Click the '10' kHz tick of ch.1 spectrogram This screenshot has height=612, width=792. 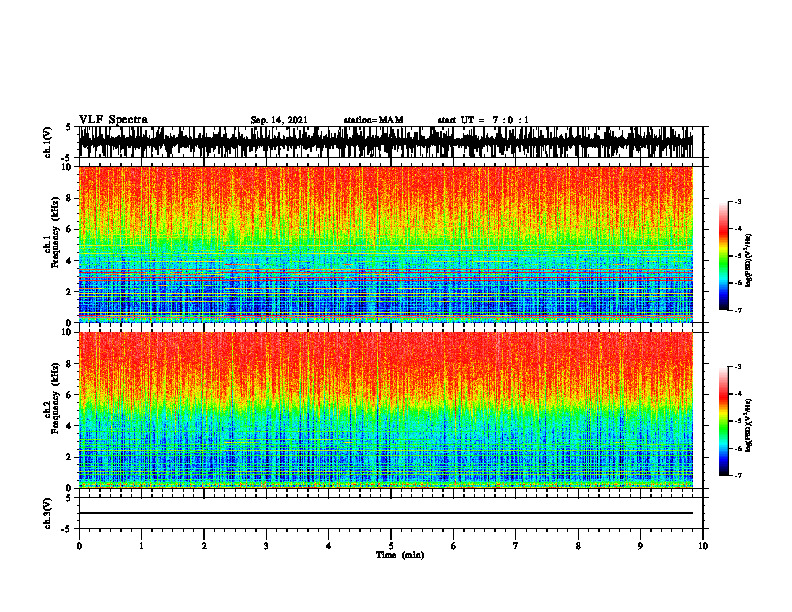pyautogui.click(x=67, y=167)
